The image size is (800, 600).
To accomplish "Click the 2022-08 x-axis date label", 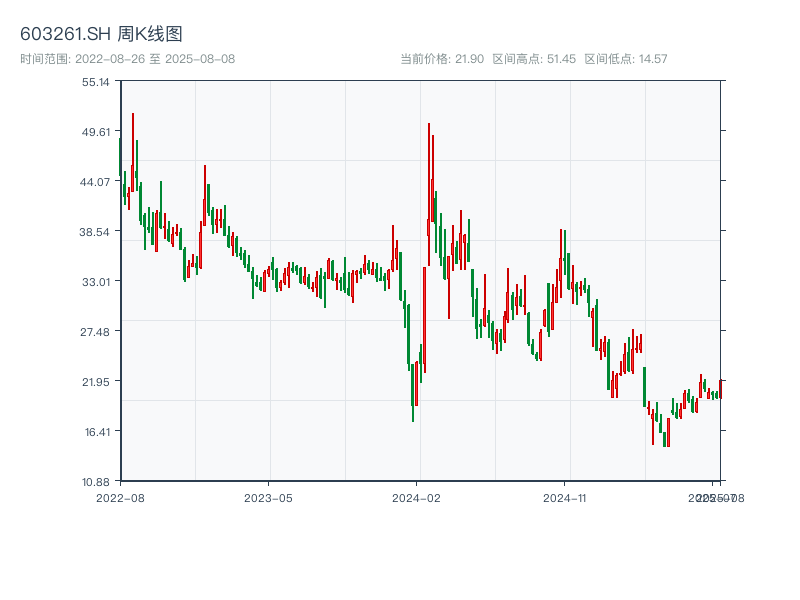I will click(120, 497).
